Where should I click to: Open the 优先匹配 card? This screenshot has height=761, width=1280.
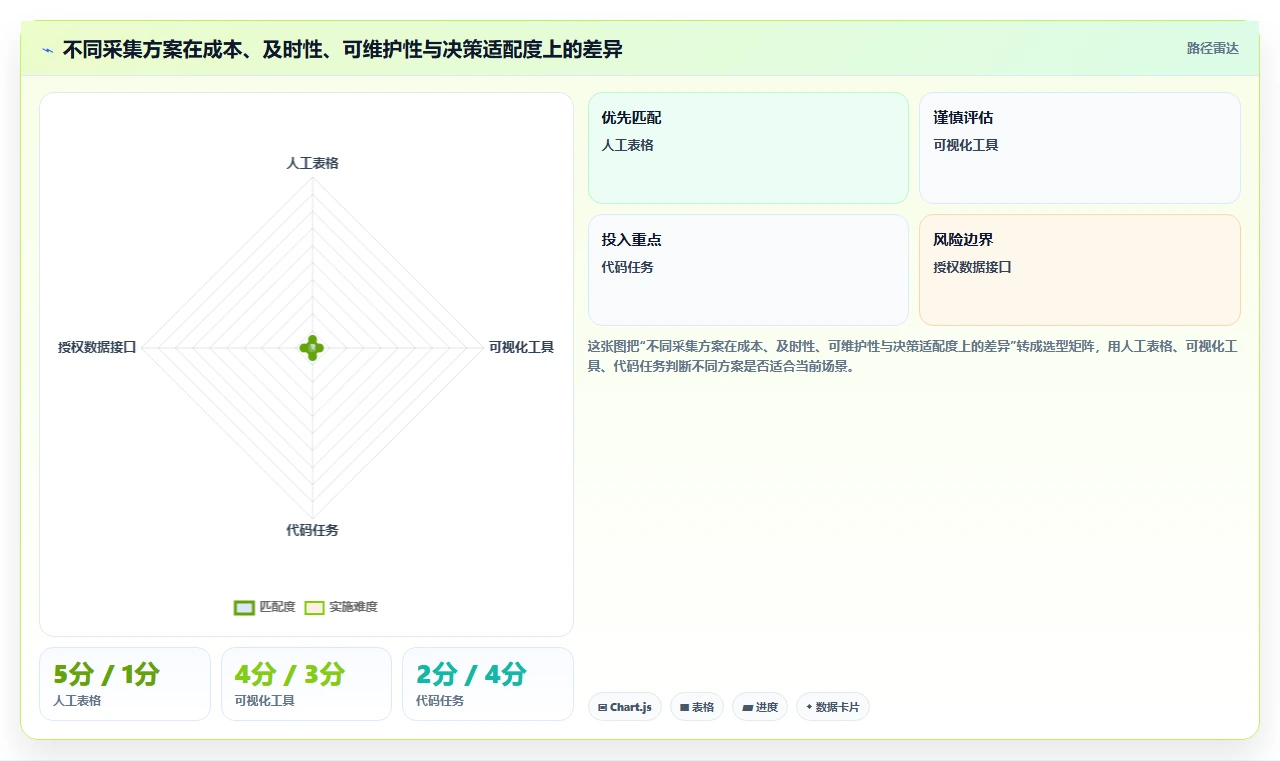point(748,148)
